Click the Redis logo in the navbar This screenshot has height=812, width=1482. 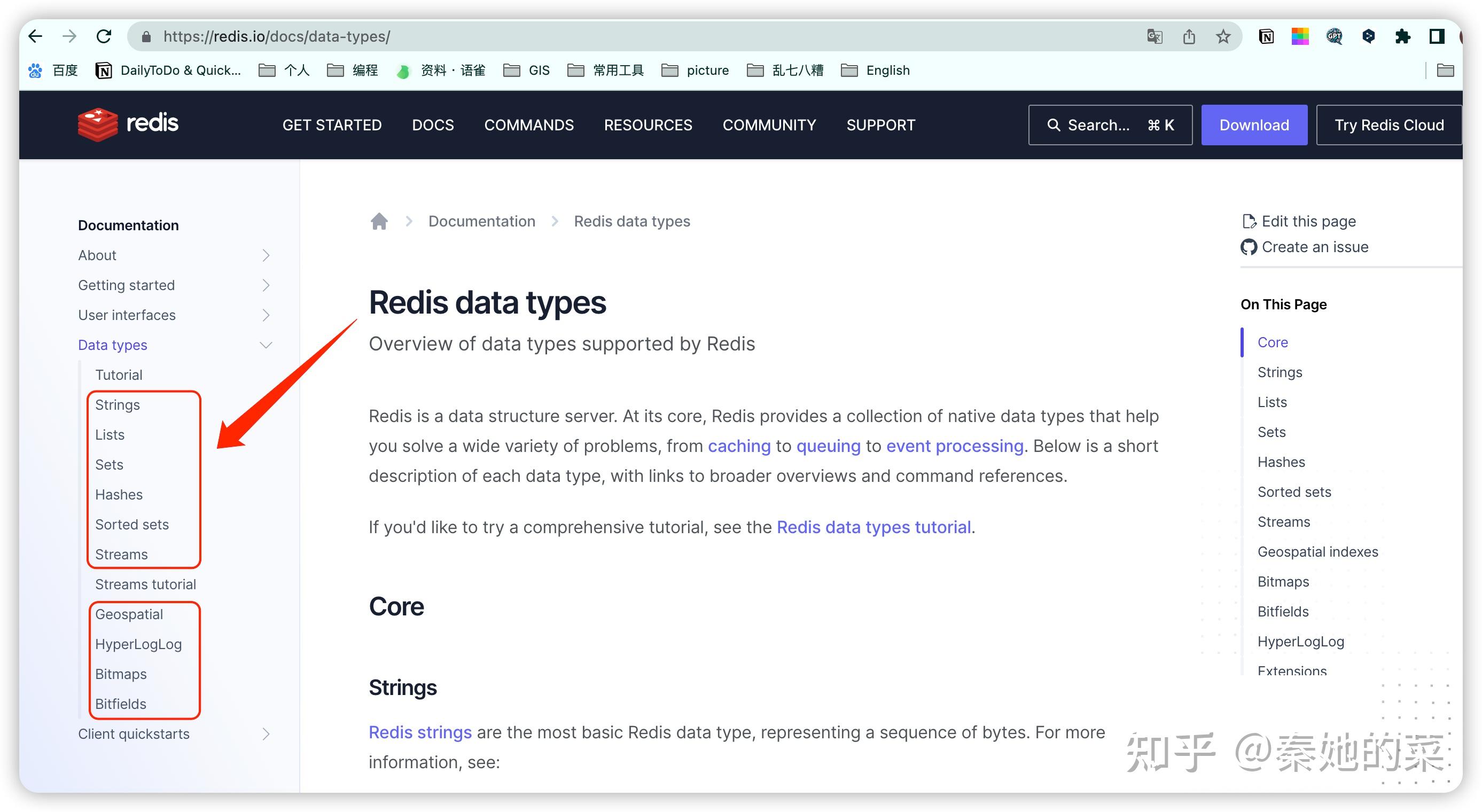point(128,124)
